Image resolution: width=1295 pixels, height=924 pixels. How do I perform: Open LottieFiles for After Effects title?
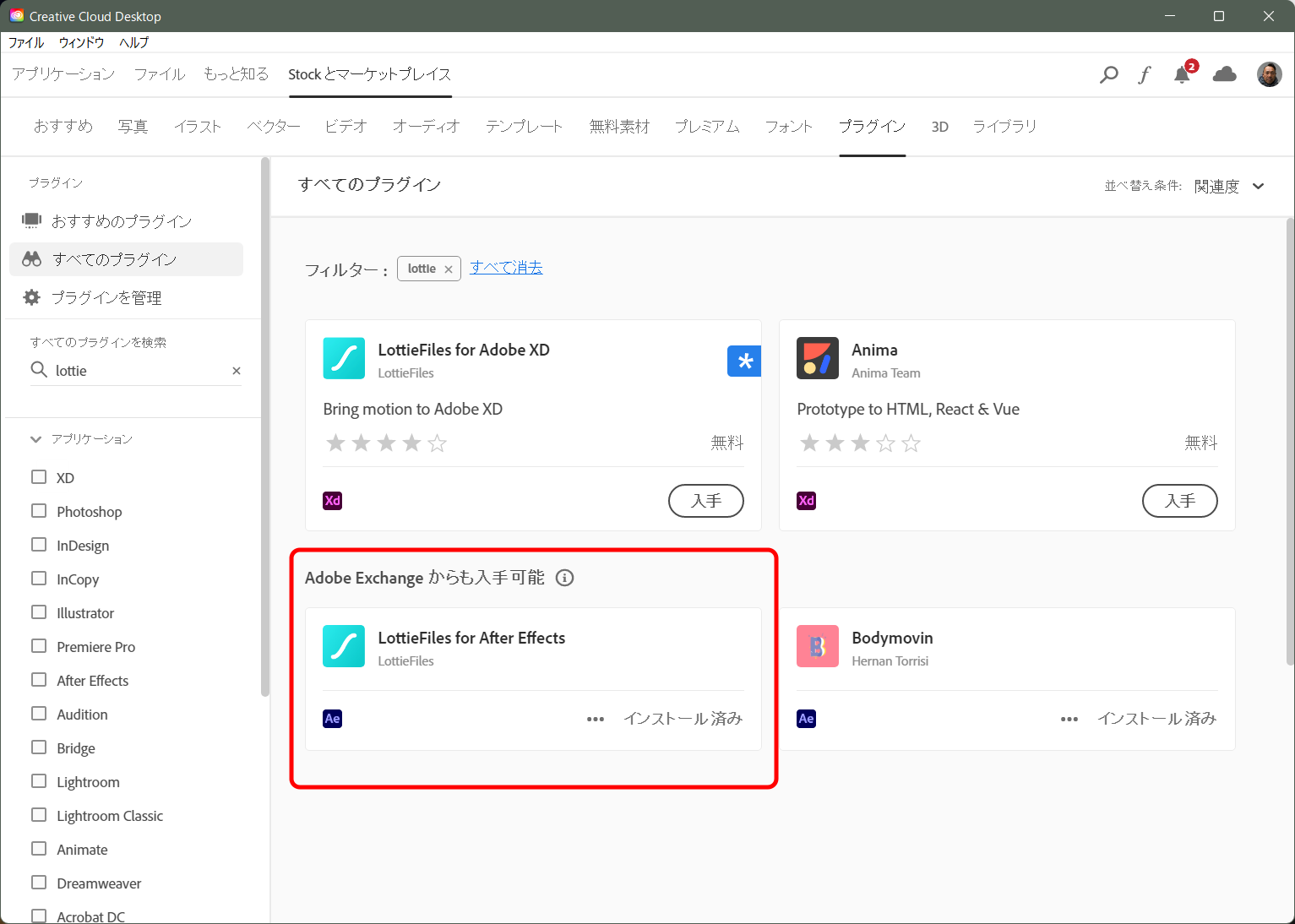tap(471, 638)
